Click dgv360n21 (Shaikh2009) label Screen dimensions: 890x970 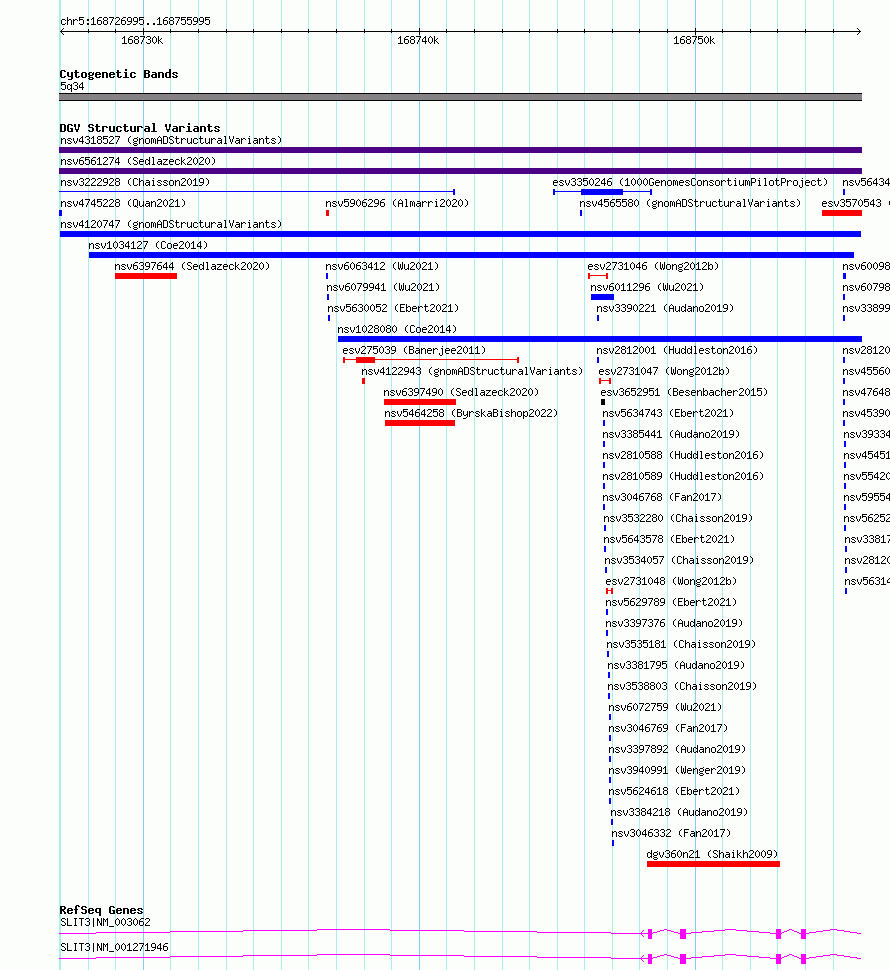point(712,856)
